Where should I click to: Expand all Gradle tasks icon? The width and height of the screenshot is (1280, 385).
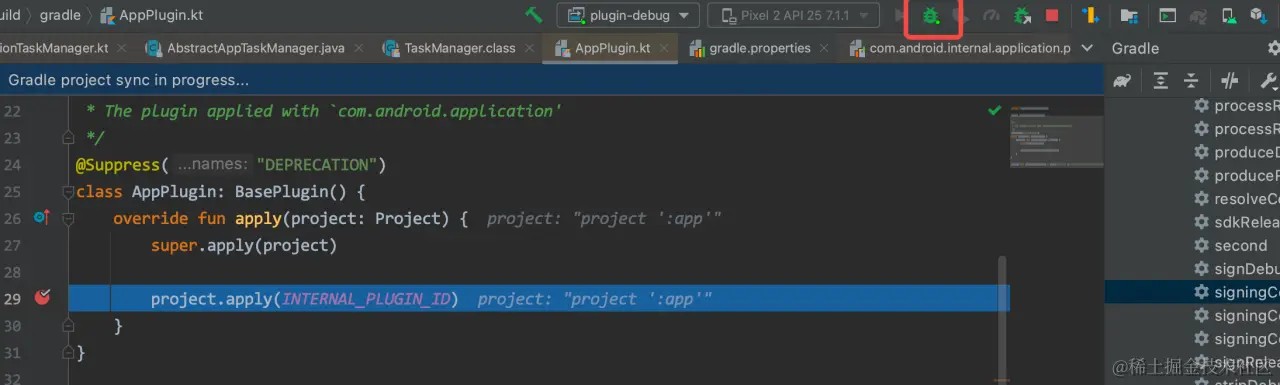pos(1160,81)
